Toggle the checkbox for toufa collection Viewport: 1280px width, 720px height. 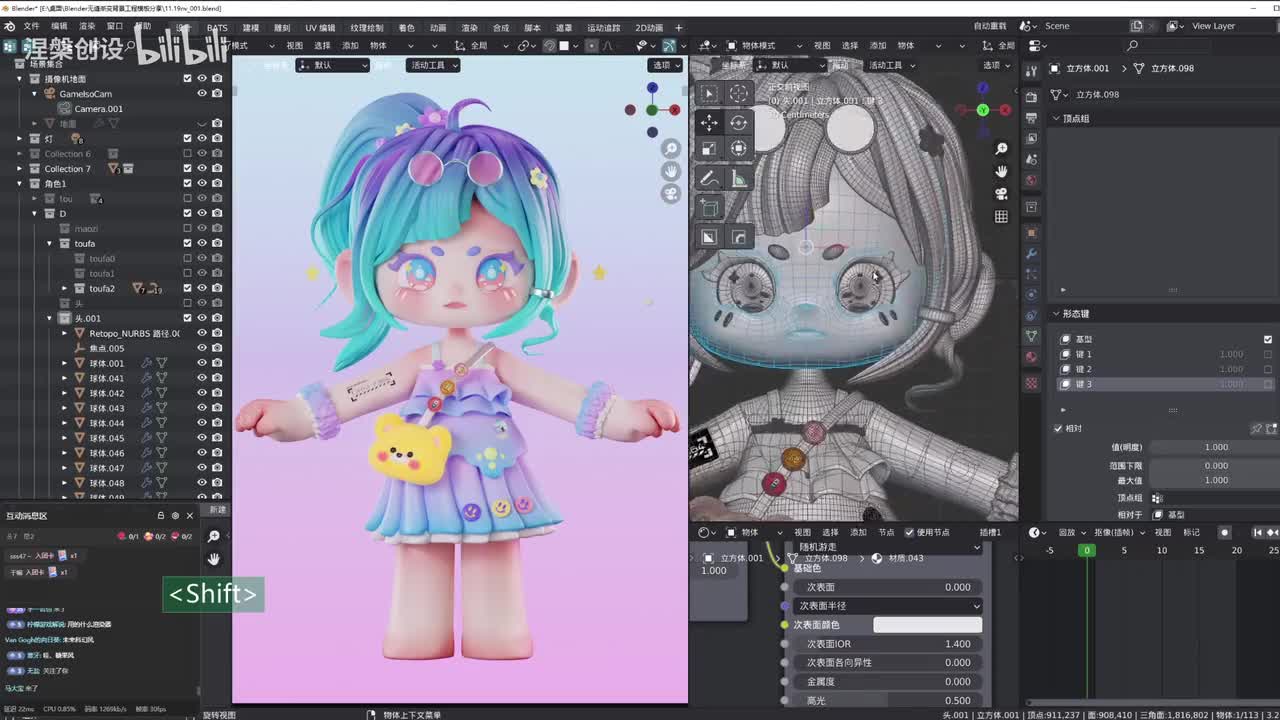pos(187,243)
